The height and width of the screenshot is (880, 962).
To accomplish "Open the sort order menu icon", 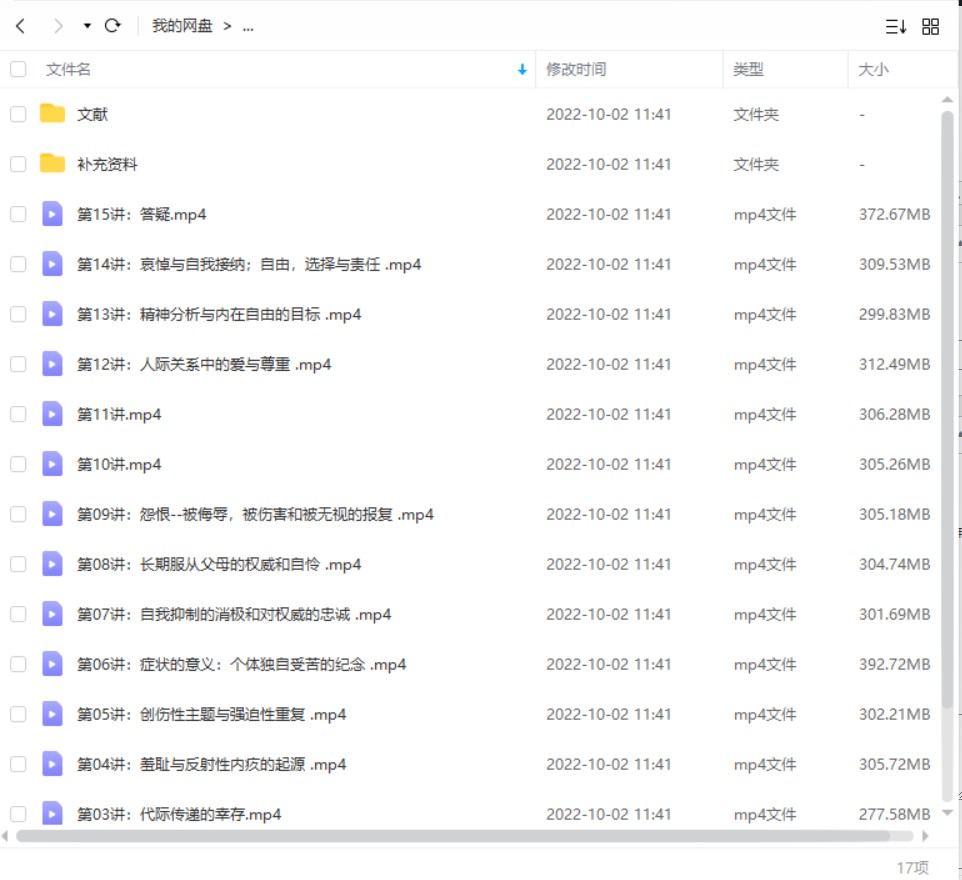I will coord(896,26).
